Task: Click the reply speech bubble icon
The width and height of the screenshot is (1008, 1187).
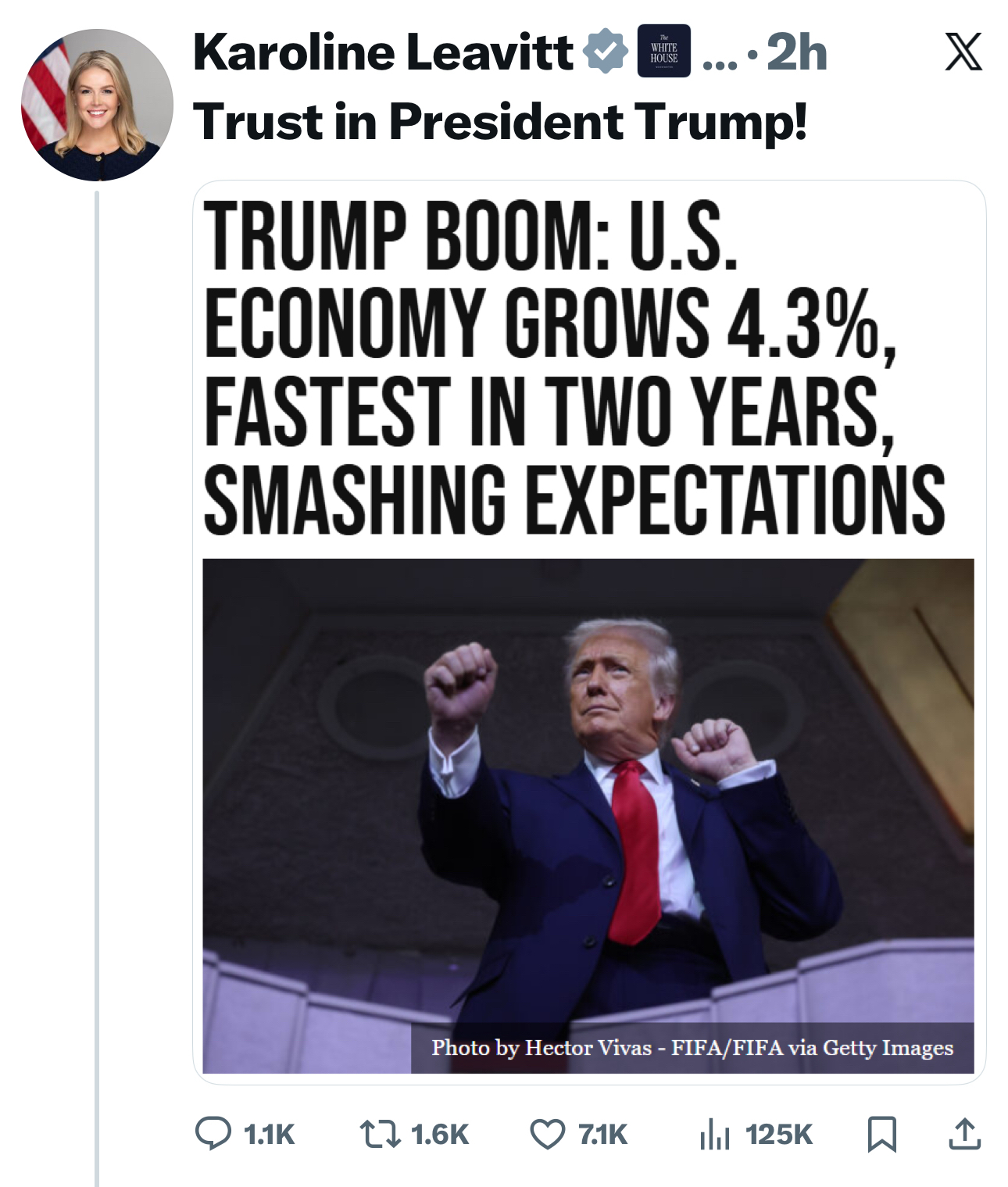Action: (213, 1134)
